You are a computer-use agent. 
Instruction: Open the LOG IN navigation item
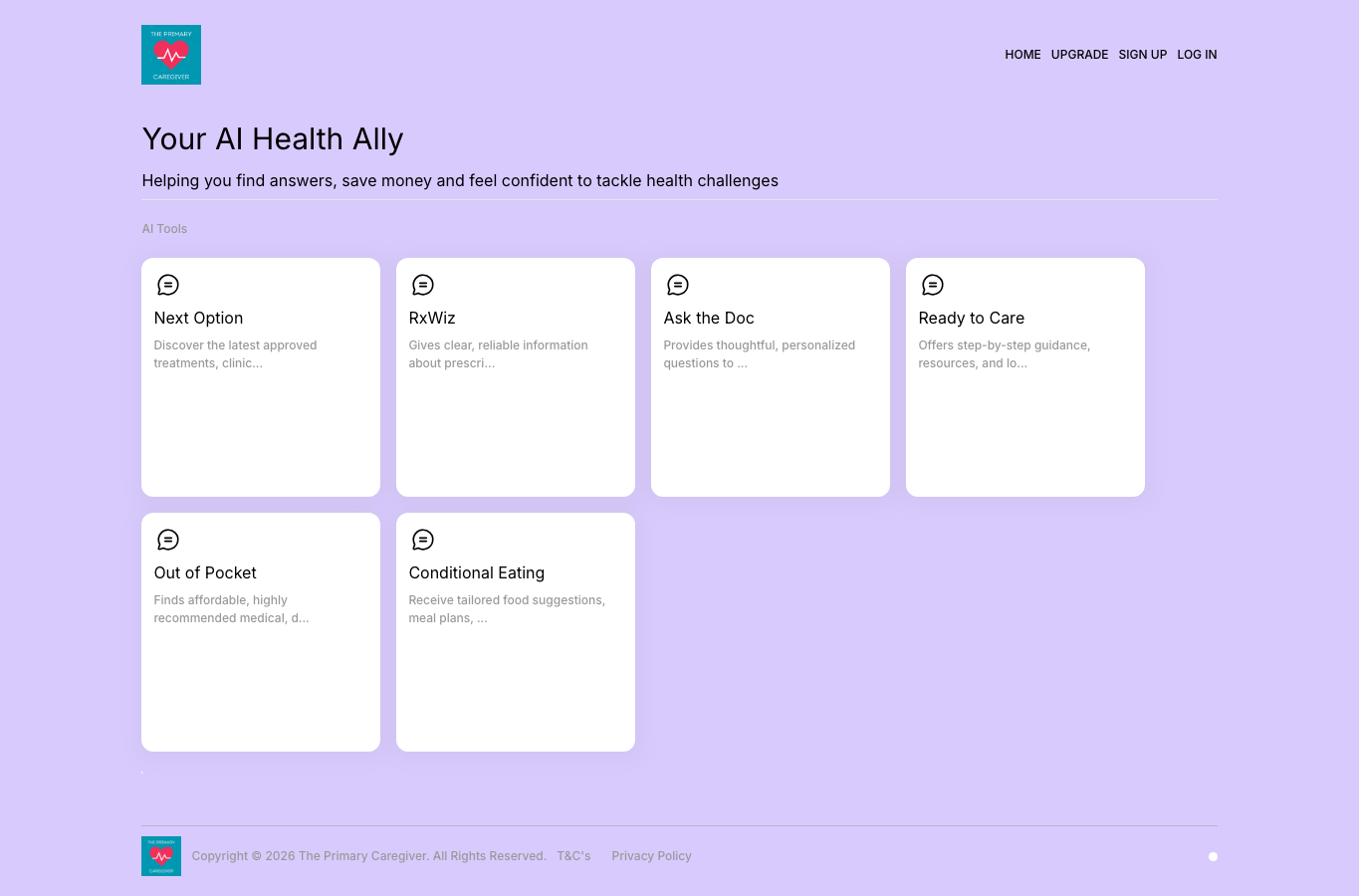pyautogui.click(x=1197, y=55)
